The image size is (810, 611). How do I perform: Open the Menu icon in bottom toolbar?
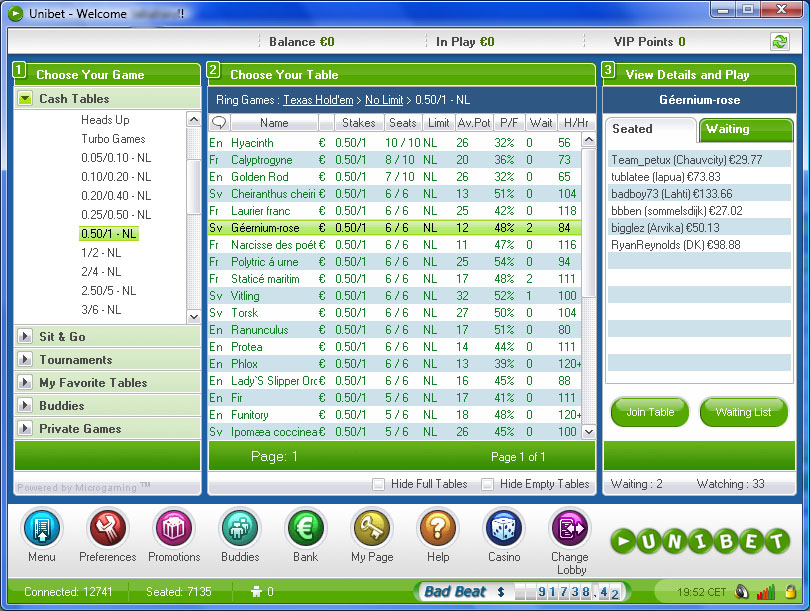(42, 528)
